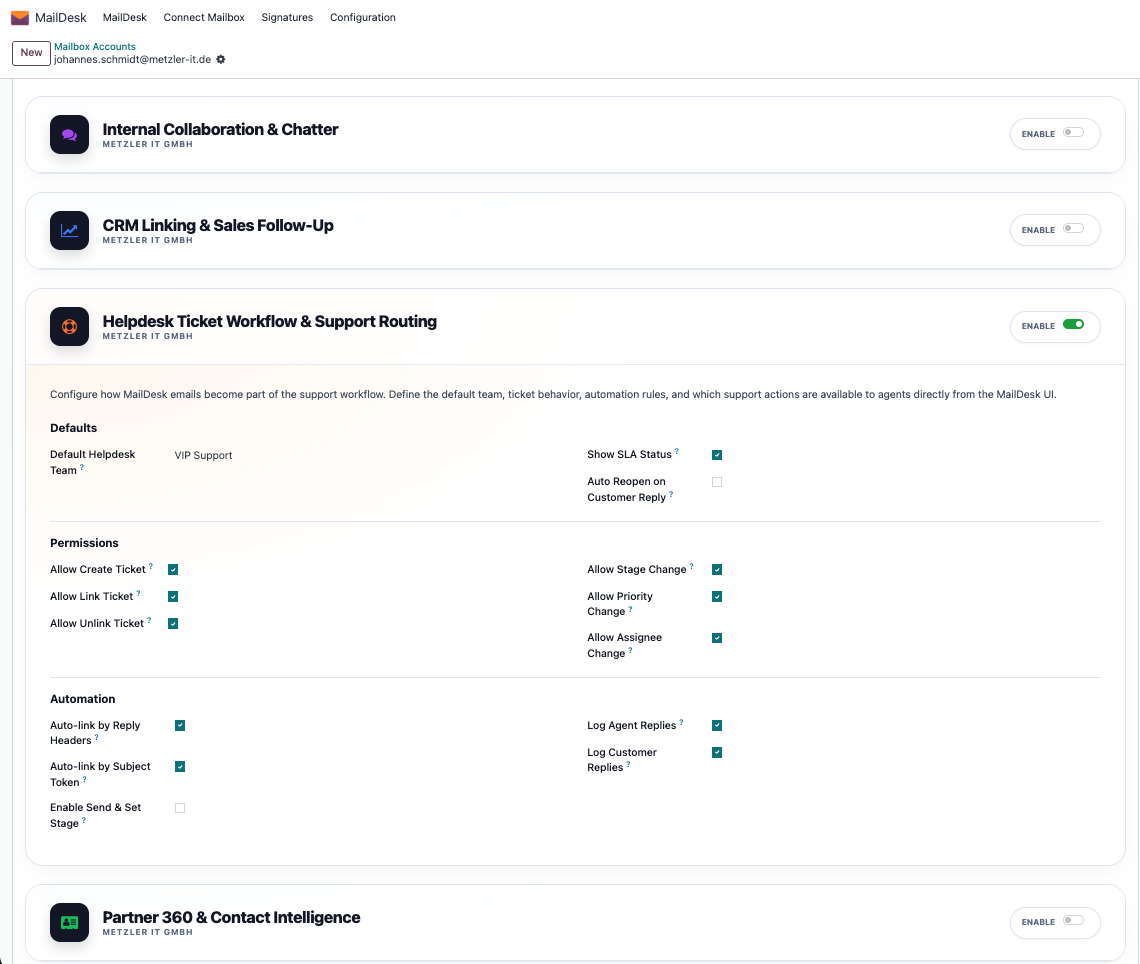Uncheck Allow Create Ticket checkbox
1140x964 pixels.
pos(173,570)
